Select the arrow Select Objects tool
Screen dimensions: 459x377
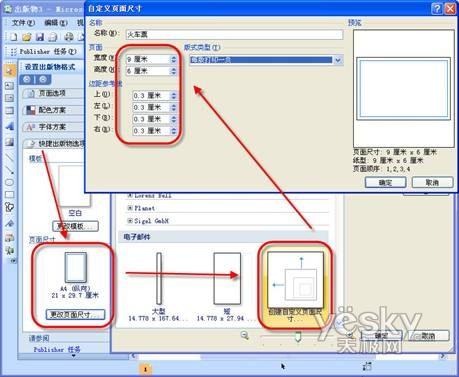(9, 70)
